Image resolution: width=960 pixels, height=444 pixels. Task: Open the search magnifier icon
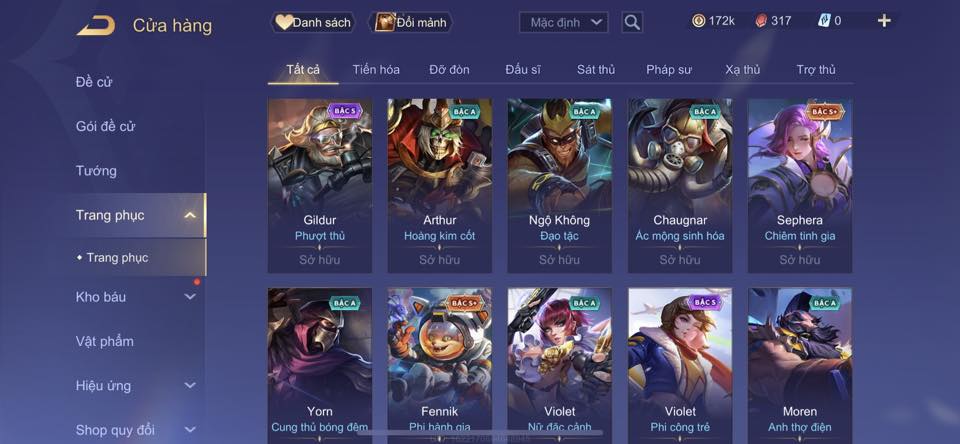click(632, 23)
